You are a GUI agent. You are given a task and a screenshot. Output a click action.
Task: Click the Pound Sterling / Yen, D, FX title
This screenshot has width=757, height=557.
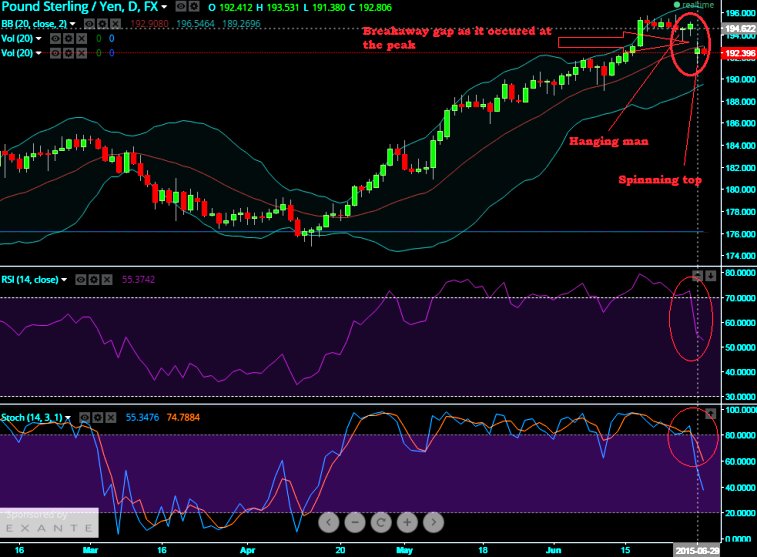[x=80, y=7]
